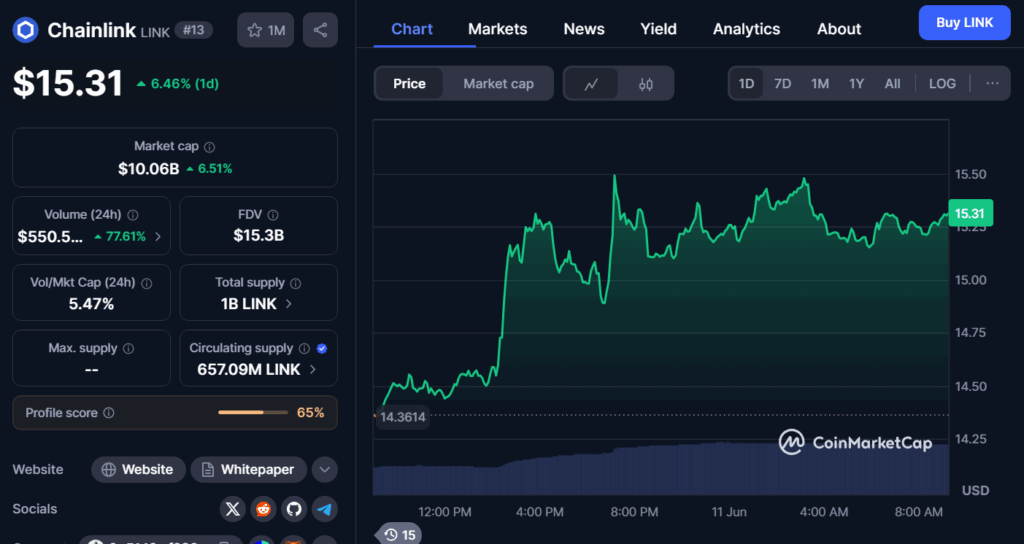
Task: Open Chainlink GitHub repository
Action: pos(294,509)
